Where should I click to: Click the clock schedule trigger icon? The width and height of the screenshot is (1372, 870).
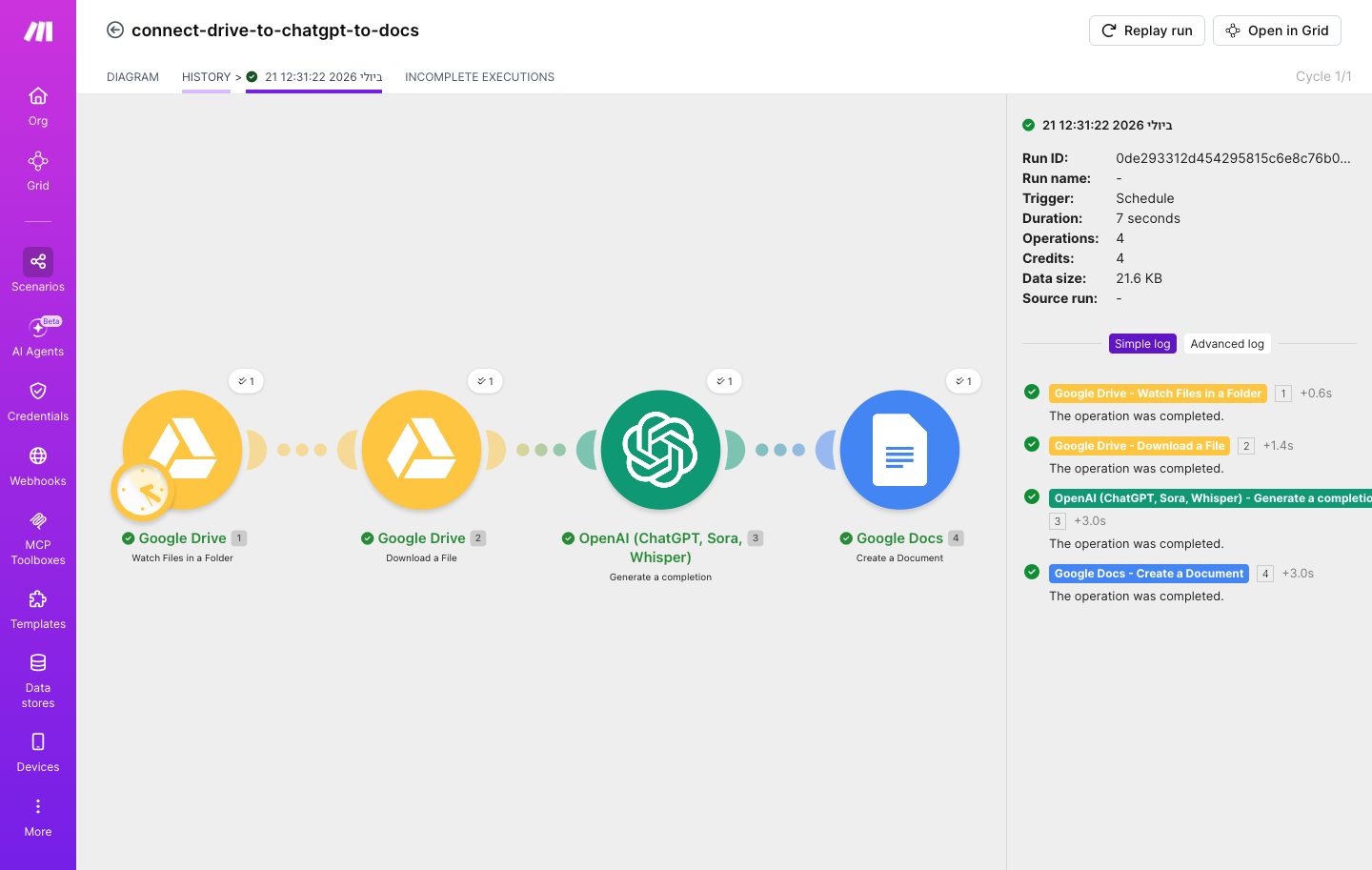pyautogui.click(x=143, y=491)
